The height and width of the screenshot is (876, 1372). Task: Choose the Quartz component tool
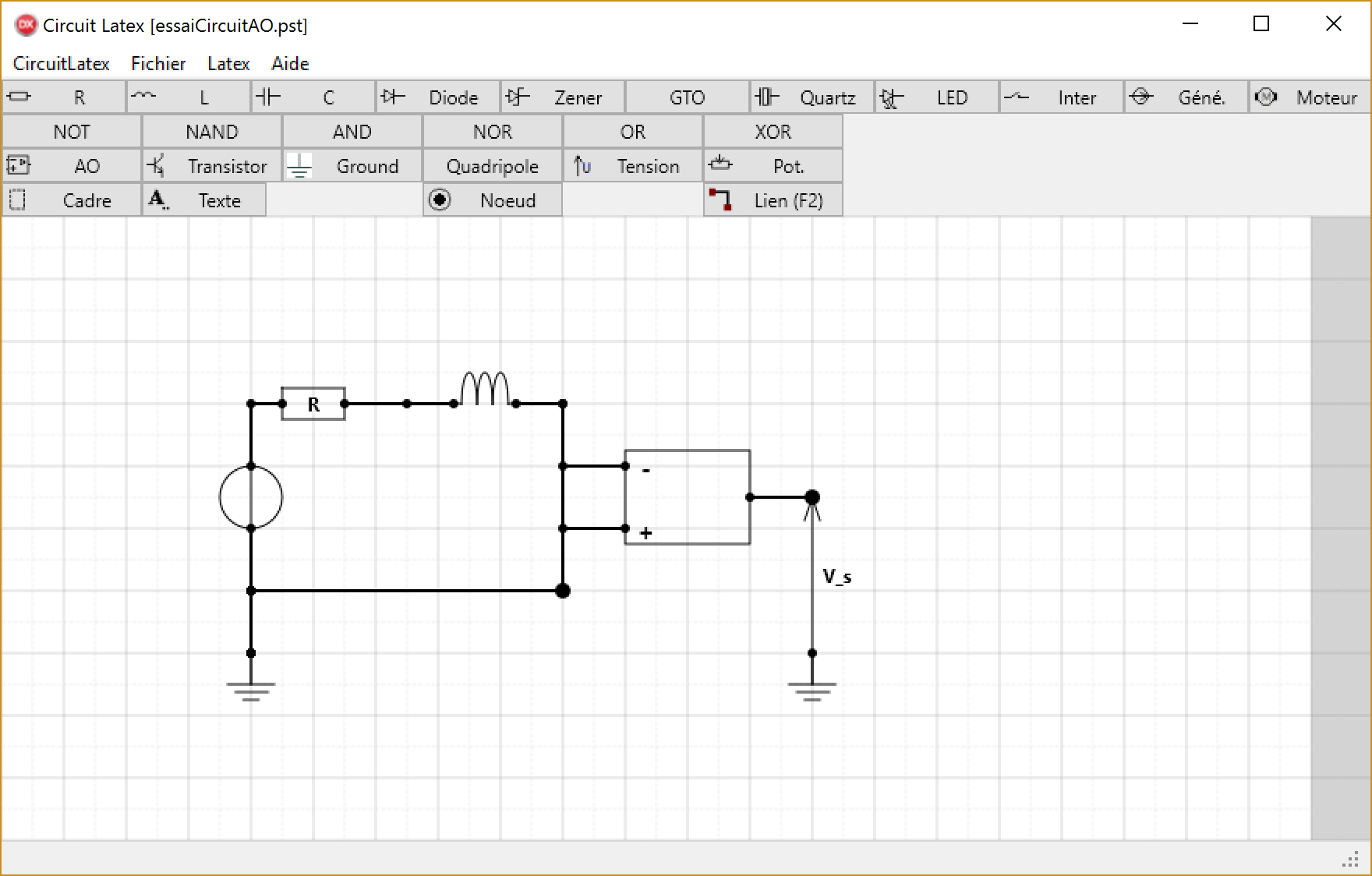pos(812,97)
